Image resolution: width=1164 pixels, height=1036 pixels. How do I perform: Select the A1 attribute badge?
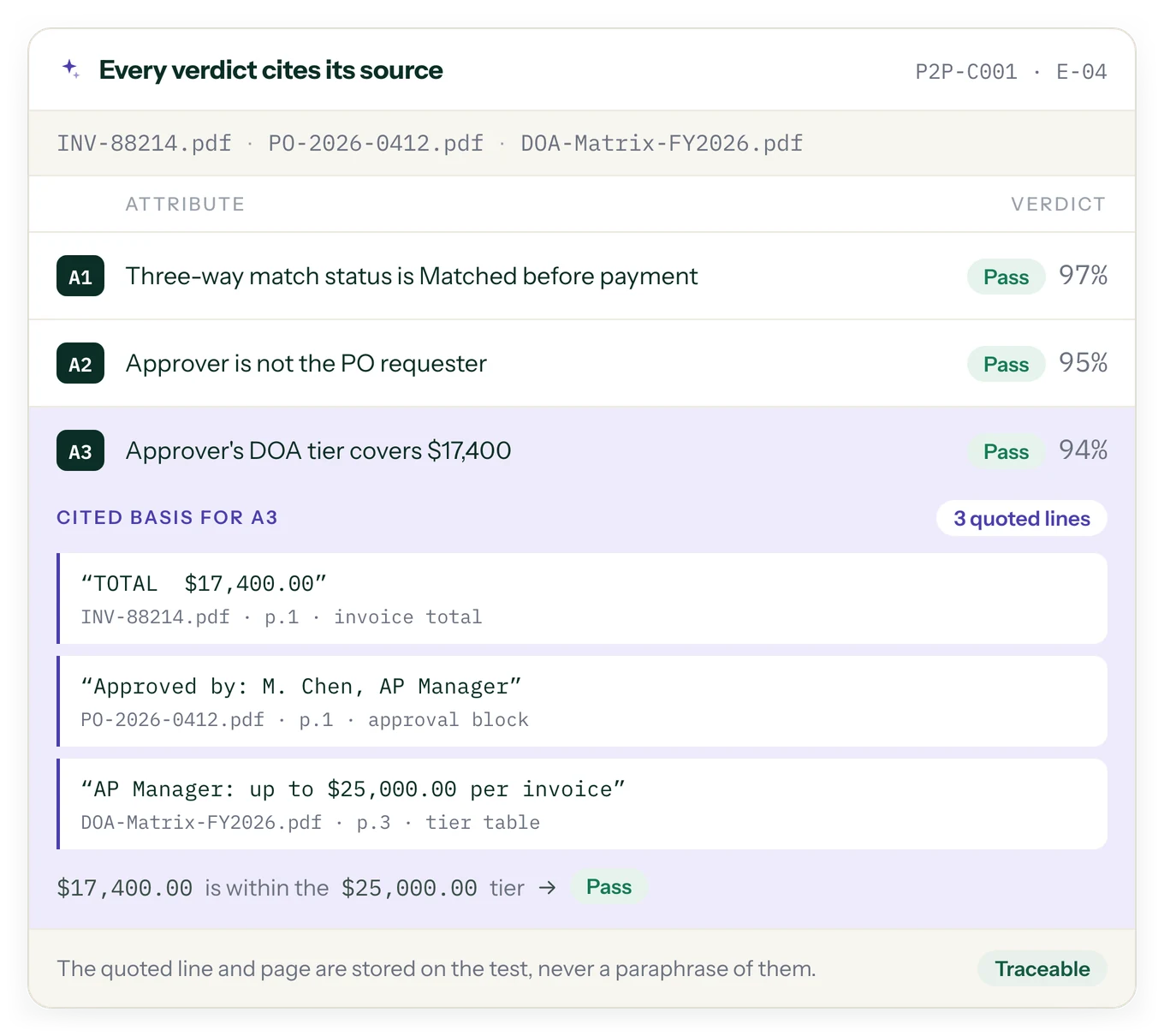coord(80,276)
